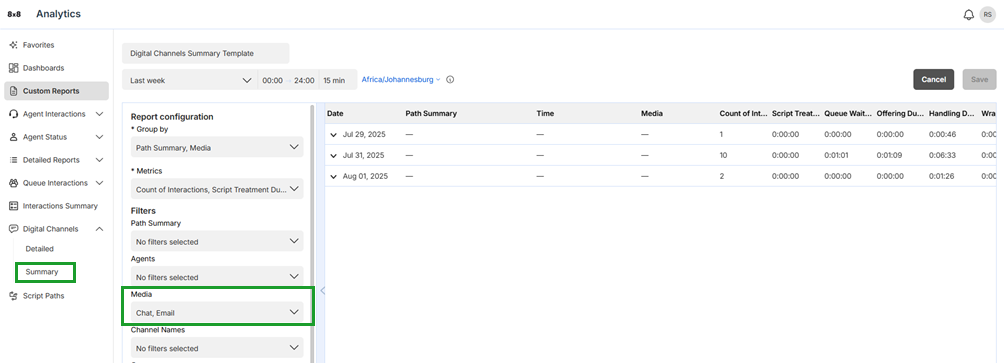Click the Agent Status person icon
Image resolution: width=1004 pixels, height=363 pixels.
pyautogui.click(x=13, y=137)
